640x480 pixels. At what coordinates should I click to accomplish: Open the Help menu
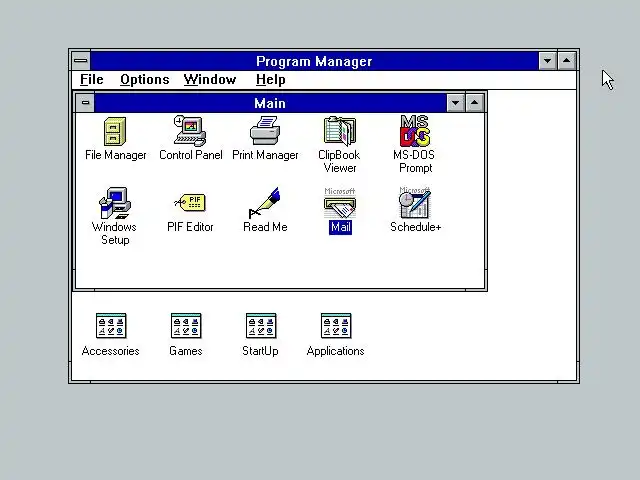(271, 80)
